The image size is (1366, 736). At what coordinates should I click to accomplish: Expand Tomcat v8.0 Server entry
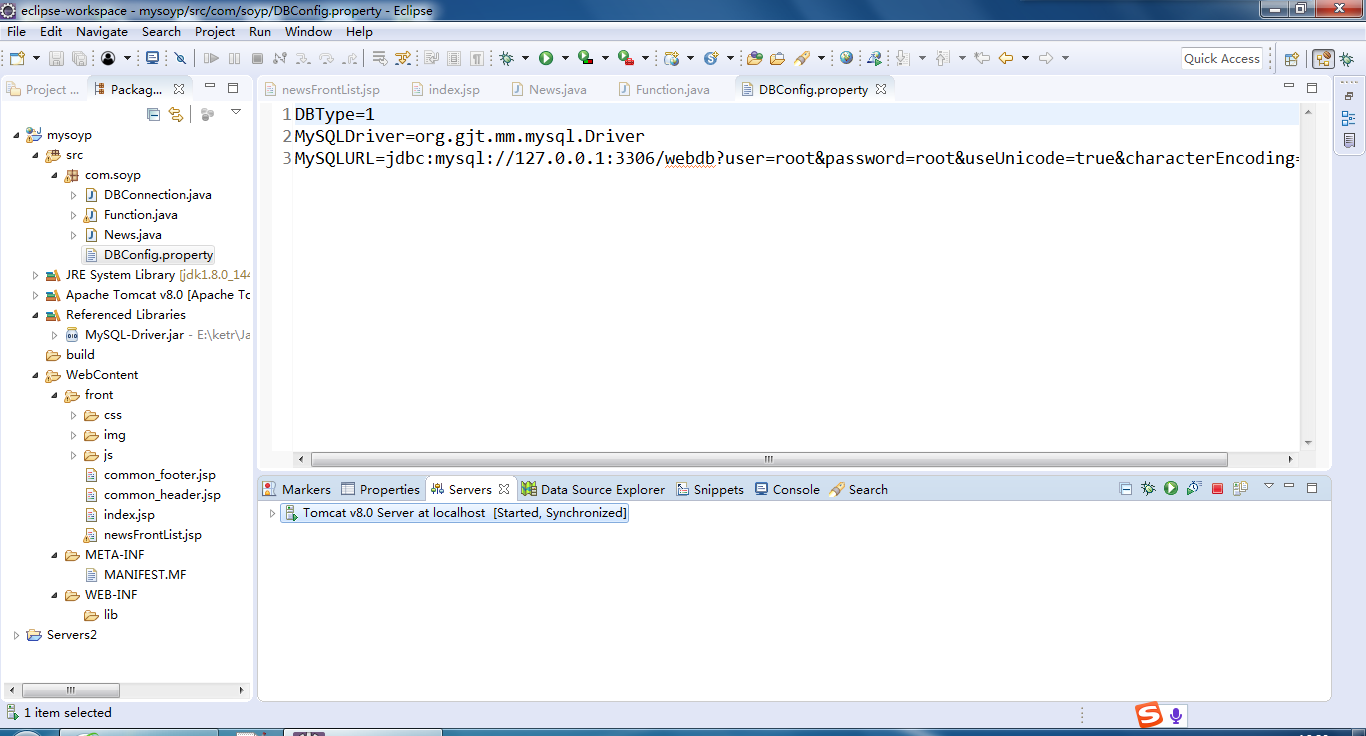click(271, 513)
